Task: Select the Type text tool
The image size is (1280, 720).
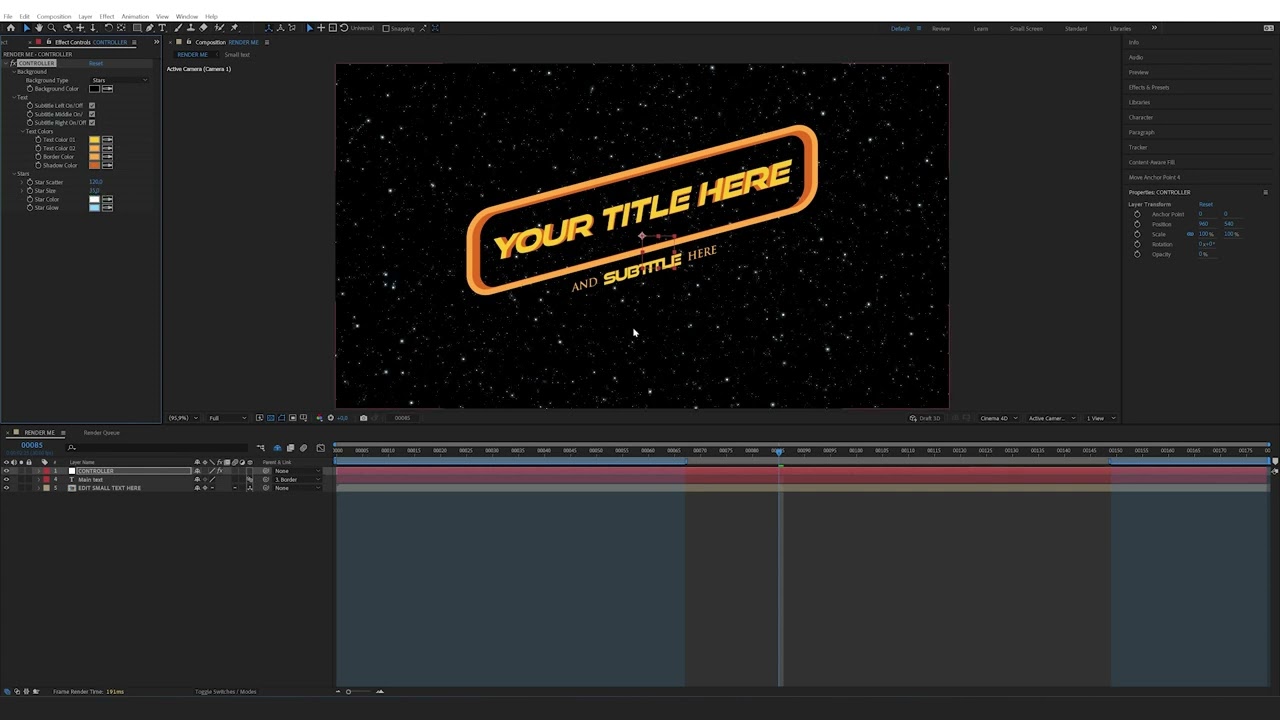Action: pos(162,28)
